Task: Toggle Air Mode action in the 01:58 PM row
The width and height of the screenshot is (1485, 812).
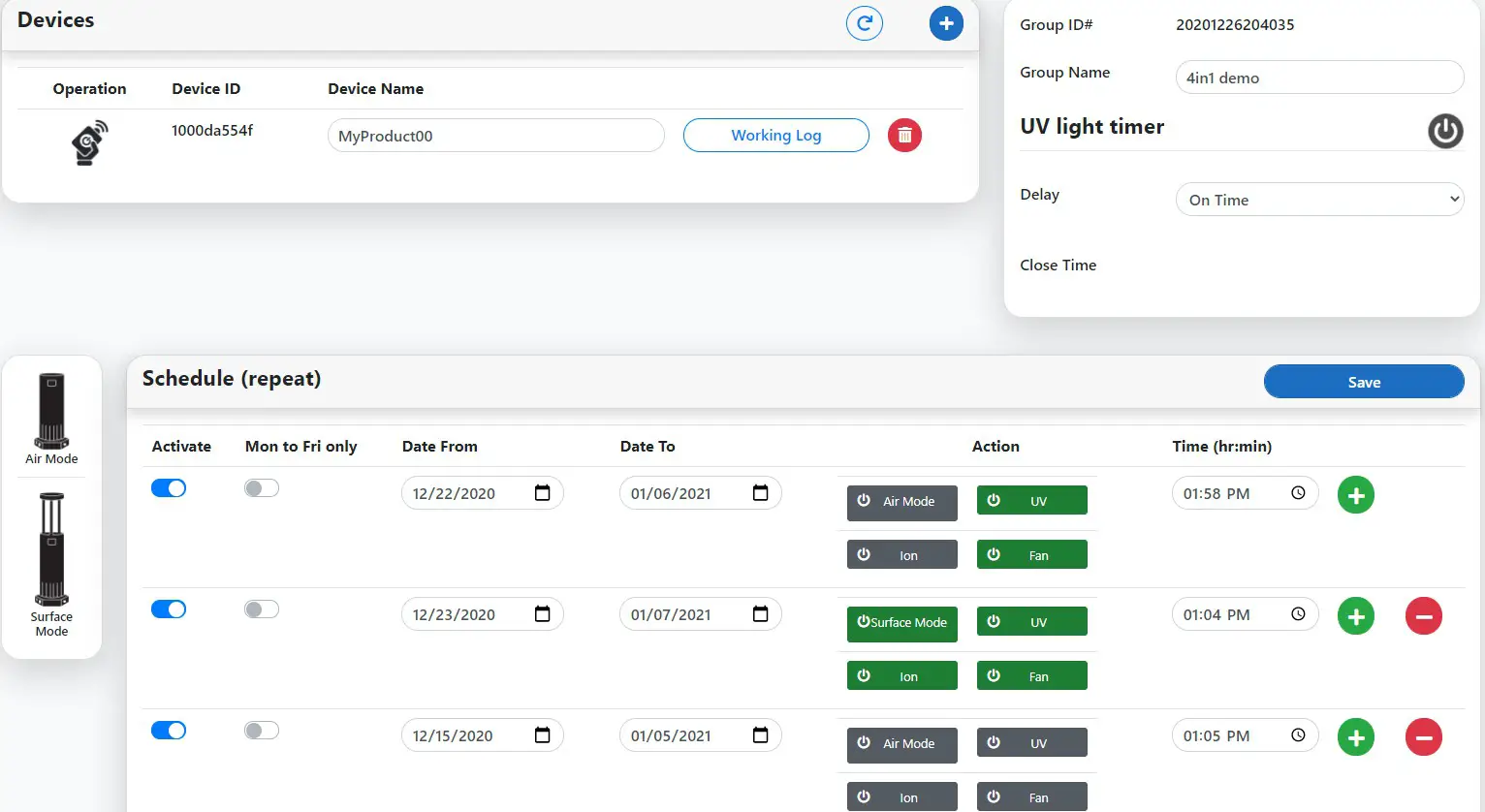Action: pos(902,502)
